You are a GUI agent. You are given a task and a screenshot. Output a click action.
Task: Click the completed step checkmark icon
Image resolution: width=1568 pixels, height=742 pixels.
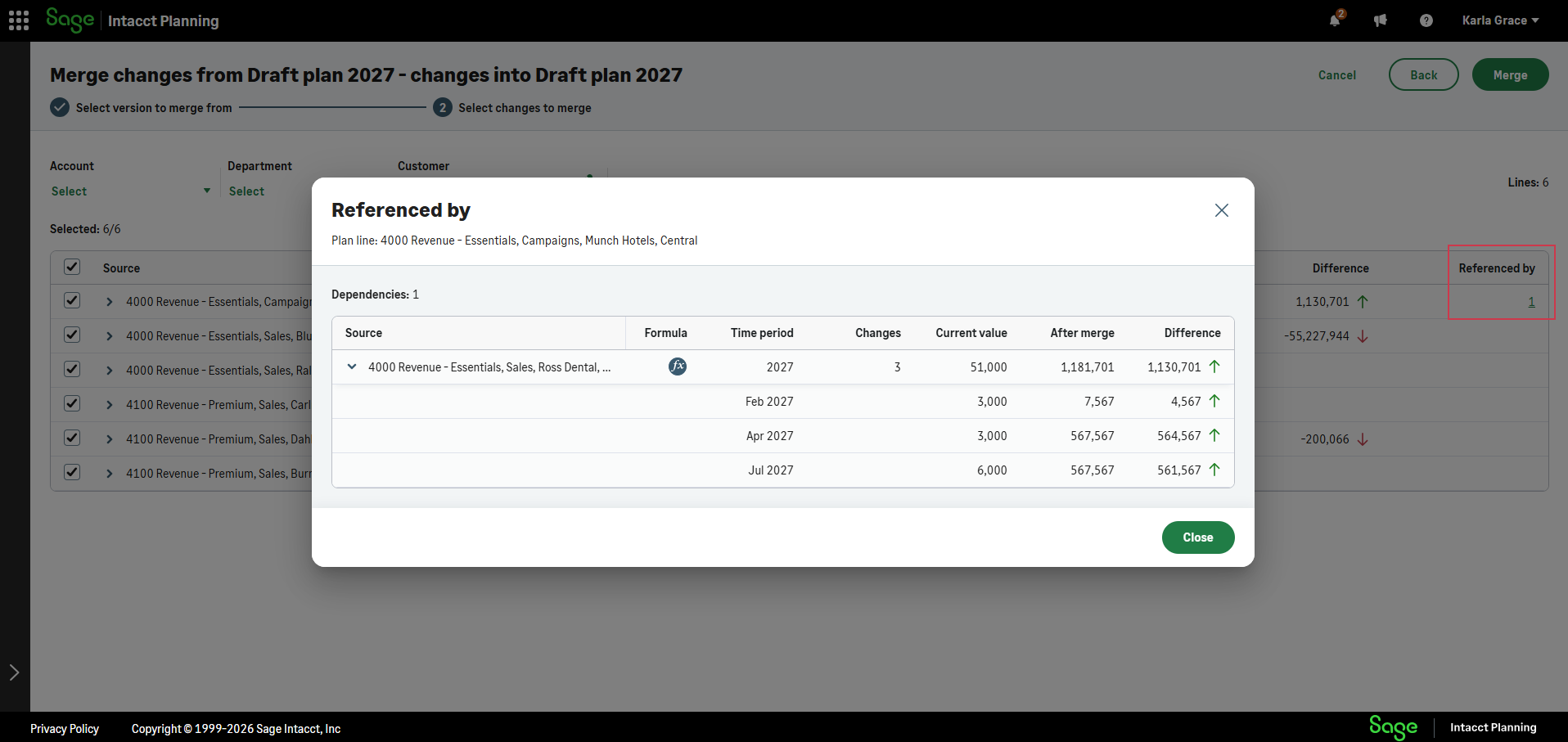click(60, 107)
